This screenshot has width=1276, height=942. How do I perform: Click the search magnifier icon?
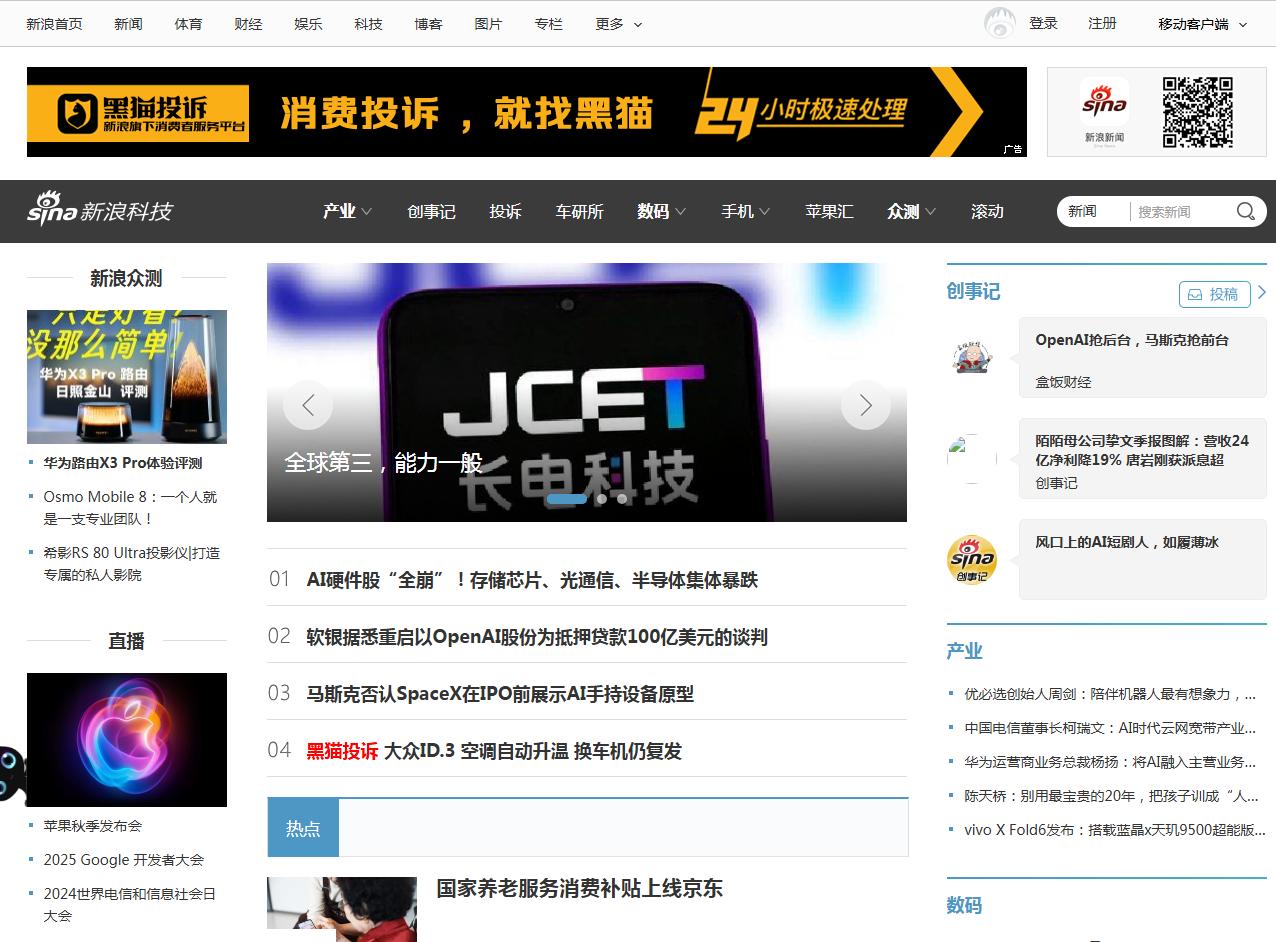coord(1245,211)
